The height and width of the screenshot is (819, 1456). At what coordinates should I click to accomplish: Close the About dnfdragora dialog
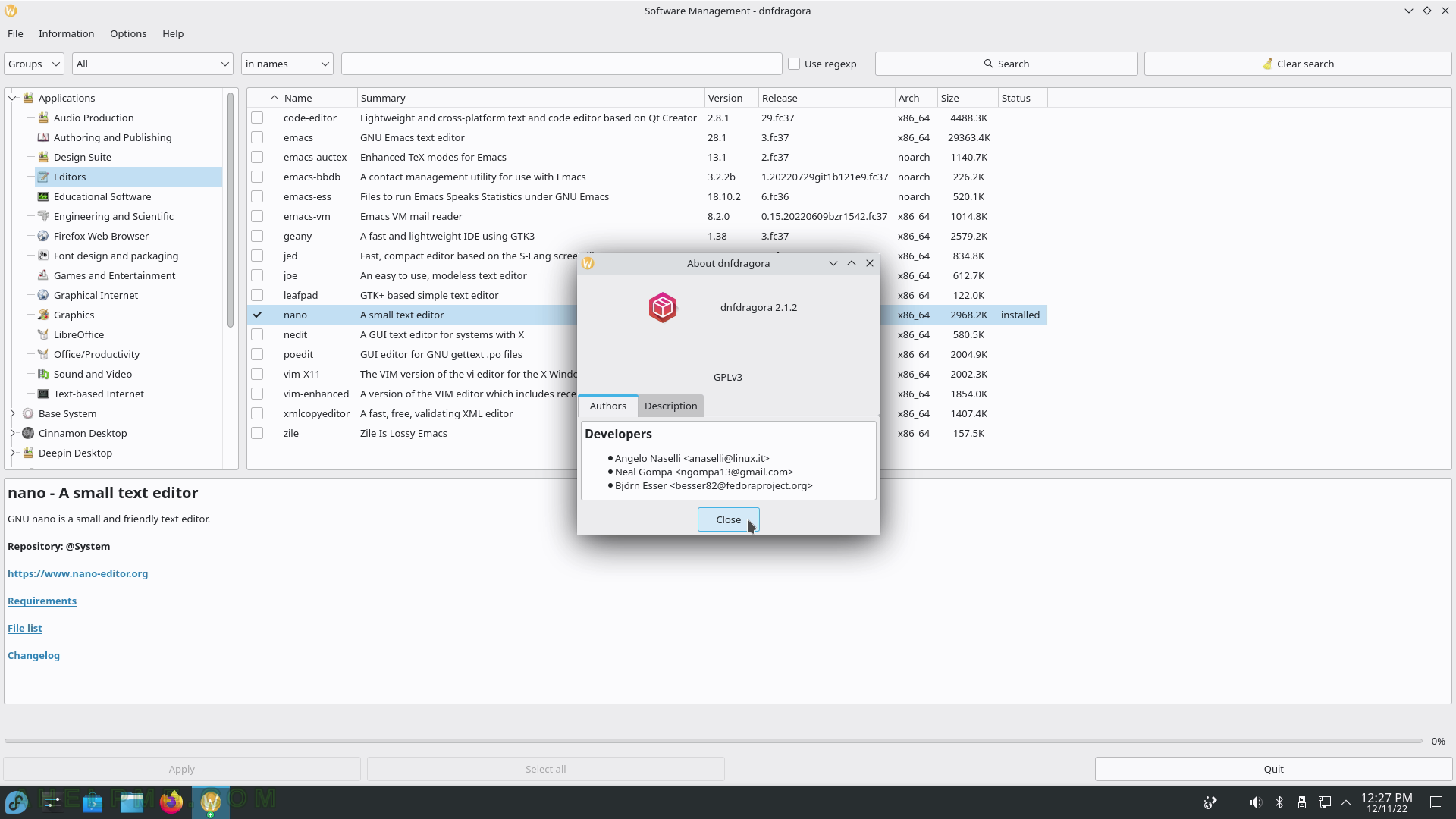pos(728,519)
